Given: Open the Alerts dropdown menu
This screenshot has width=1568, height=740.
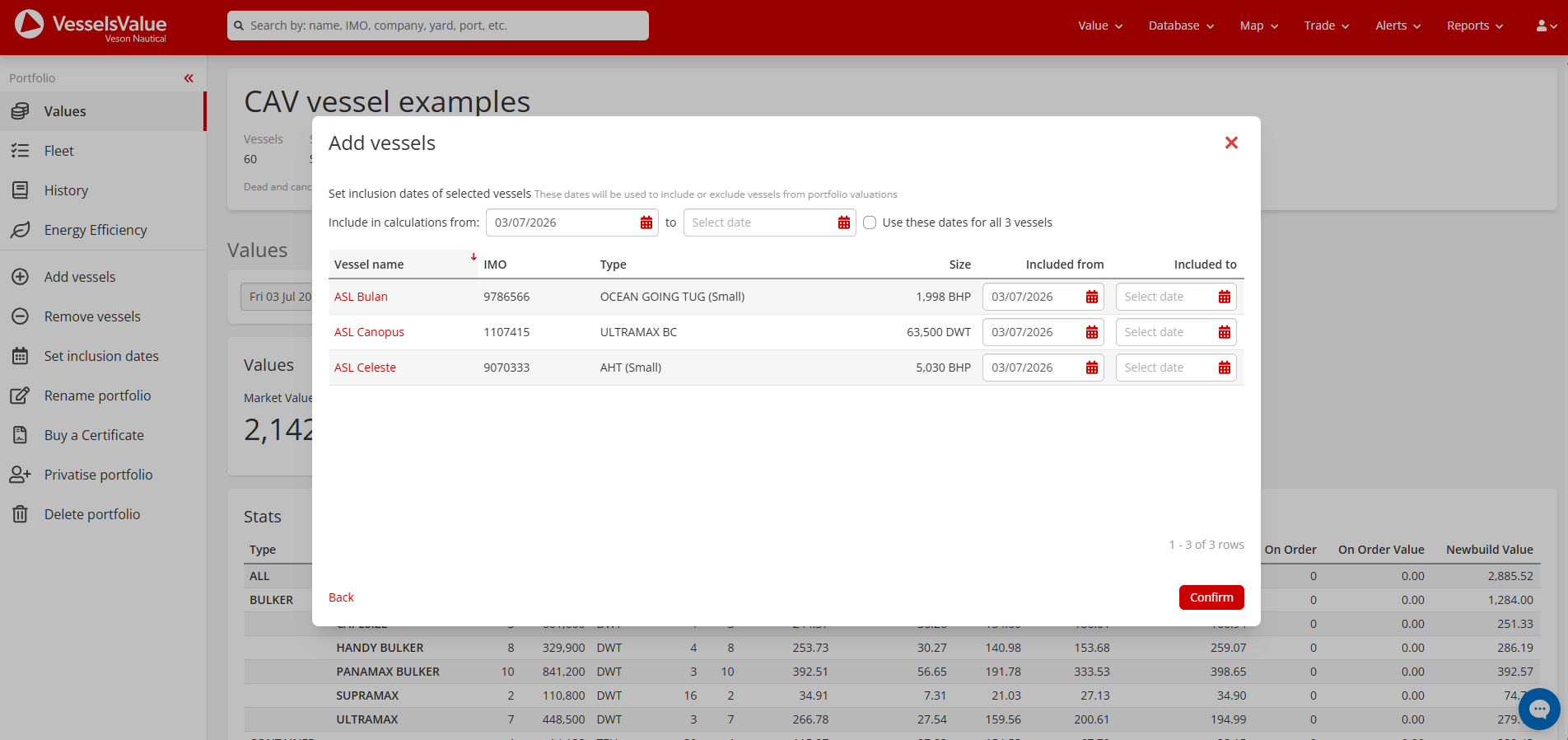Looking at the screenshot, I should [1398, 26].
